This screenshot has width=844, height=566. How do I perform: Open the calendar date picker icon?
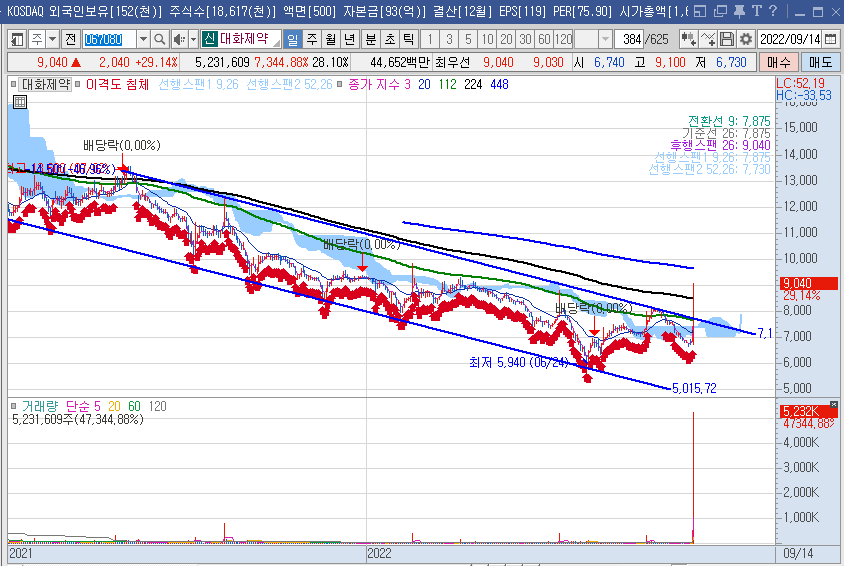[x=831, y=39]
